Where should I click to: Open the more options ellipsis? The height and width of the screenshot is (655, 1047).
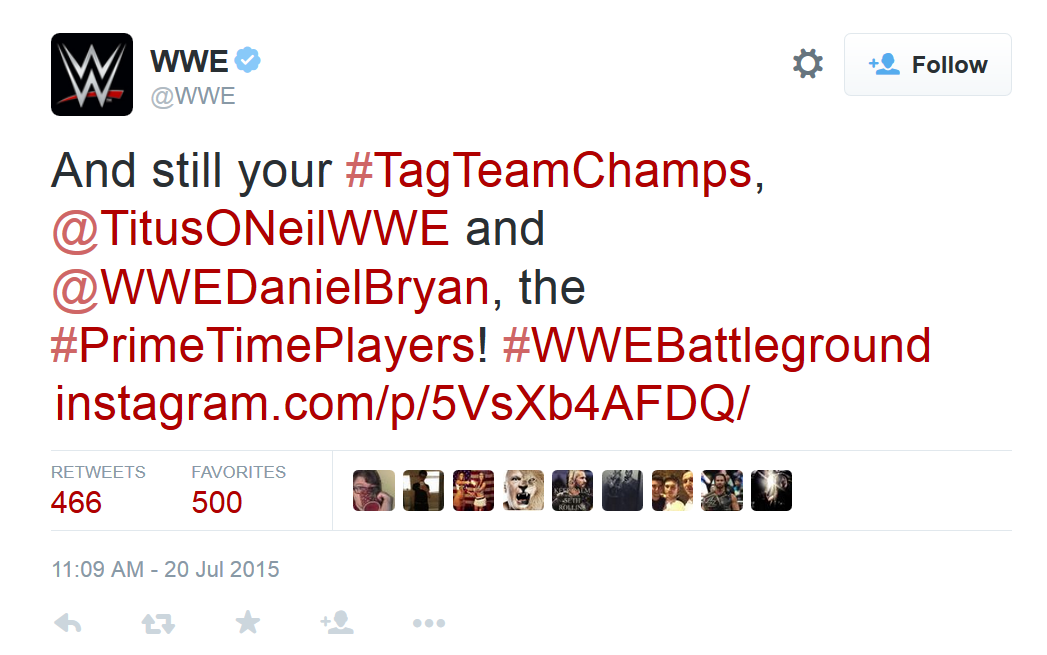point(428,623)
